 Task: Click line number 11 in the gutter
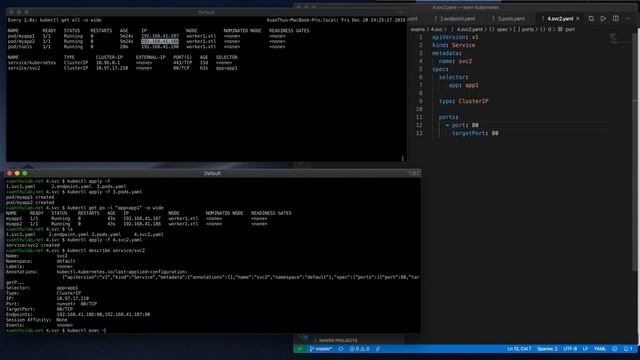[419, 117]
